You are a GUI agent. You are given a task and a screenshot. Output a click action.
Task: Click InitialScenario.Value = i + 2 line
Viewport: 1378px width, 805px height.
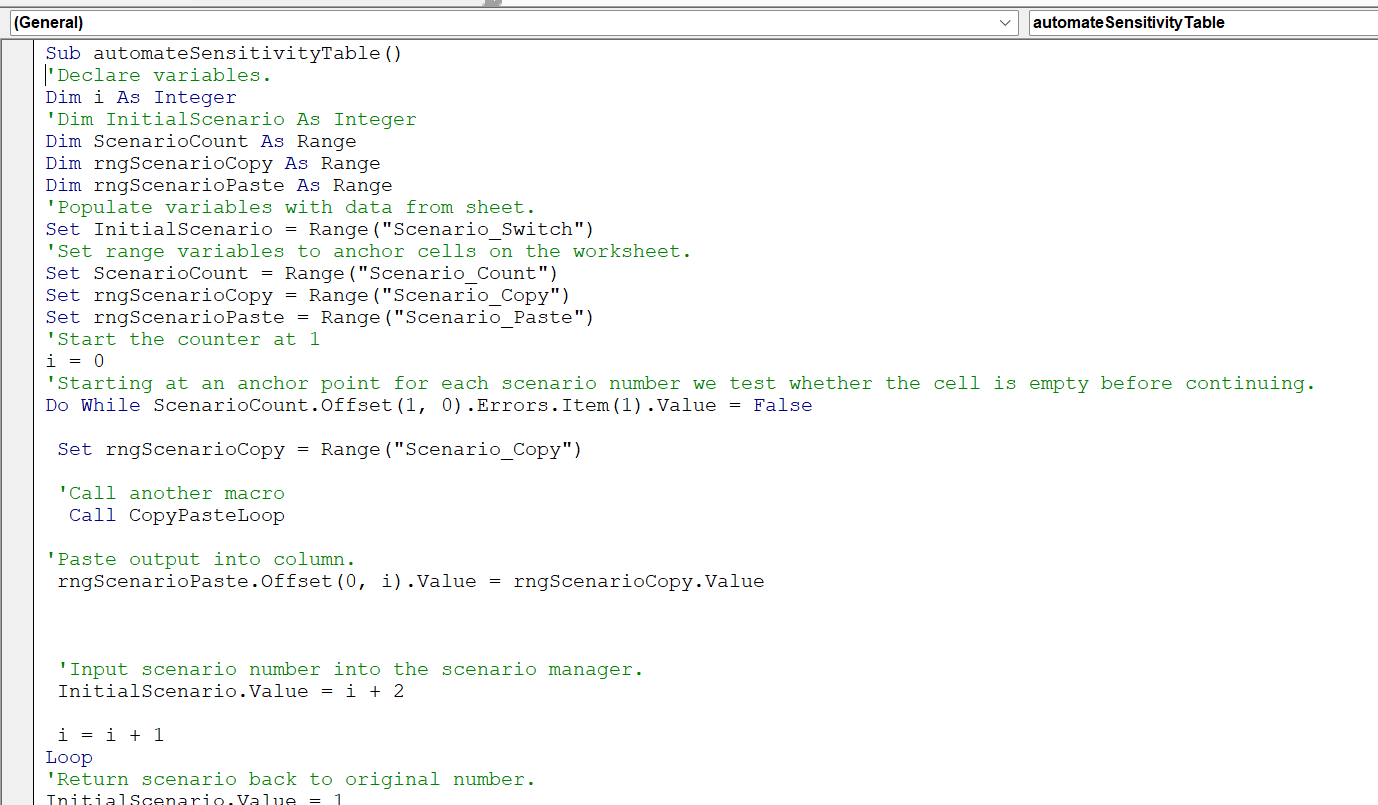[231, 691]
